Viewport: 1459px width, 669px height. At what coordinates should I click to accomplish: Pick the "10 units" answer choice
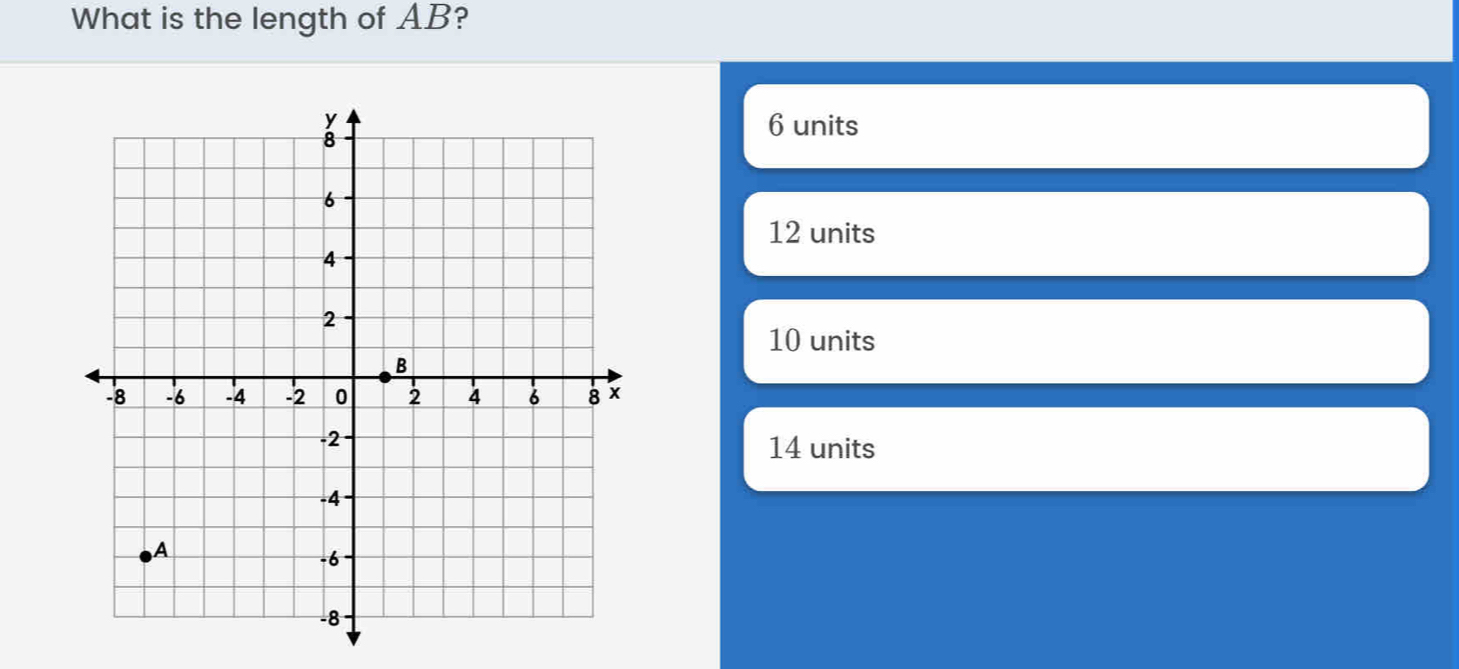tap(1085, 342)
